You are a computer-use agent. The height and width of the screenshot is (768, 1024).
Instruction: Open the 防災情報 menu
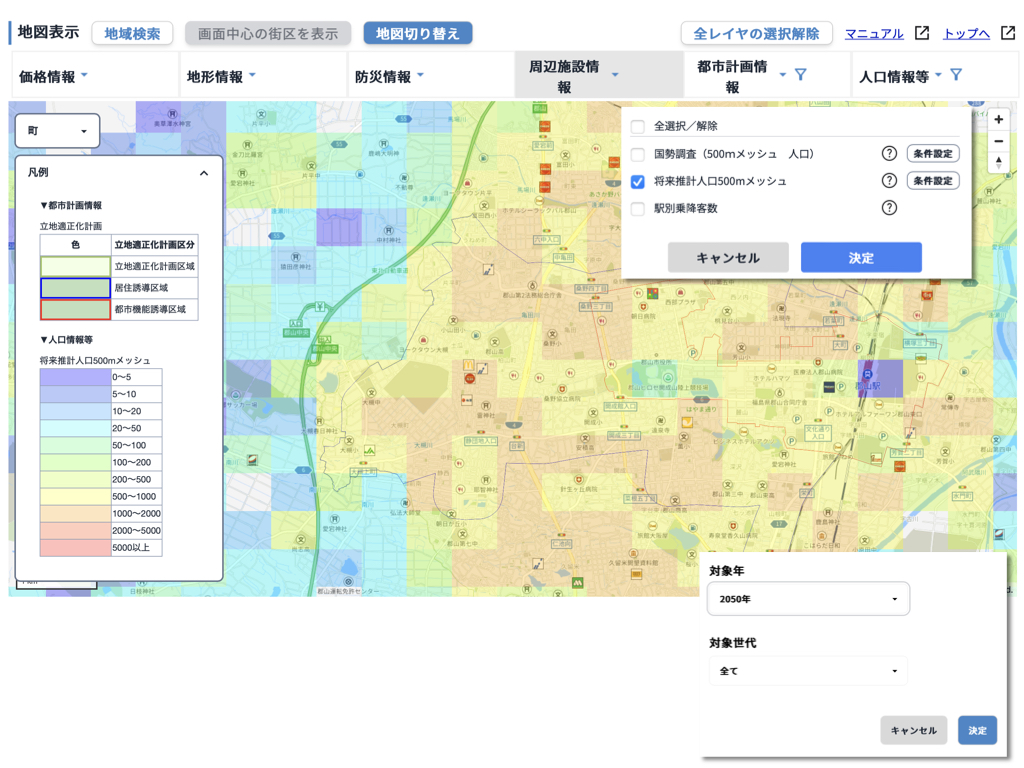[x=389, y=76]
